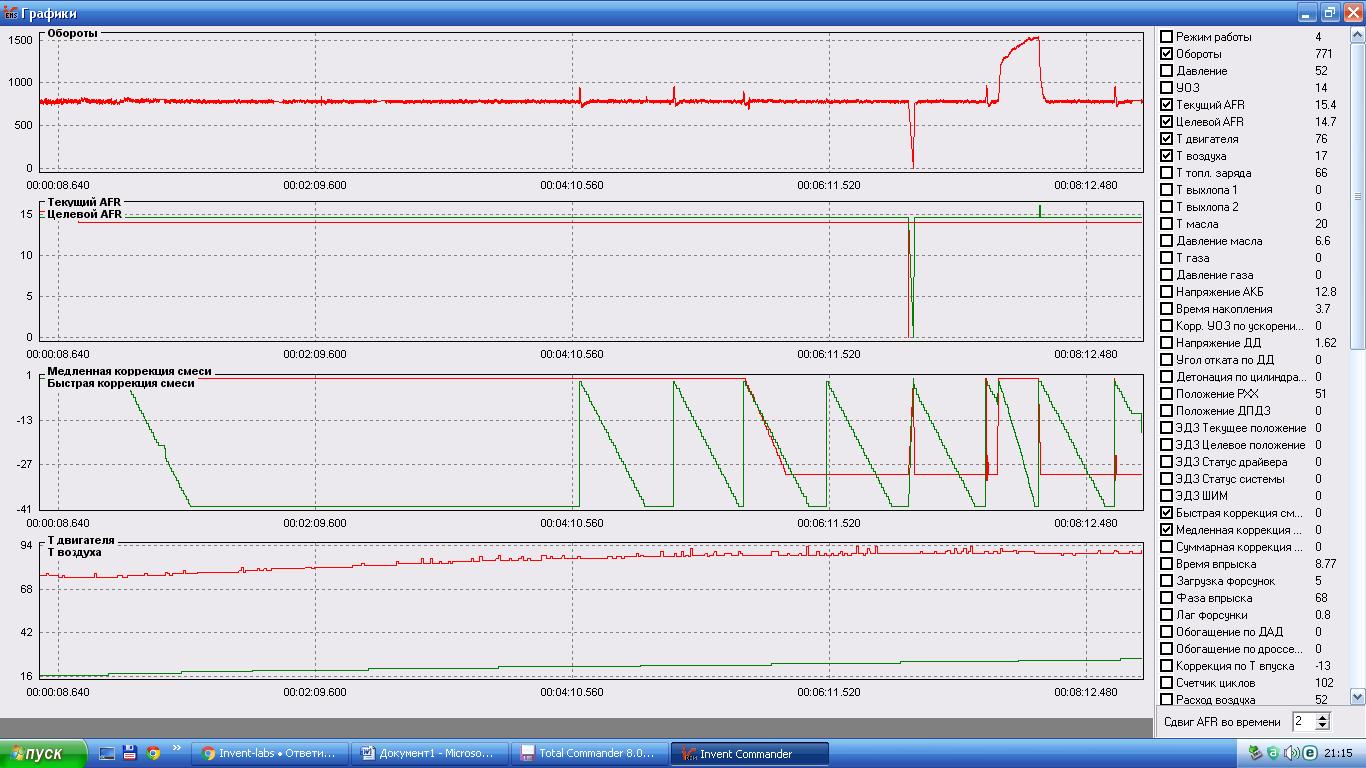The height and width of the screenshot is (768, 1366).
Task: Click the round green "e" tray icon
Action: [1309, 753]
